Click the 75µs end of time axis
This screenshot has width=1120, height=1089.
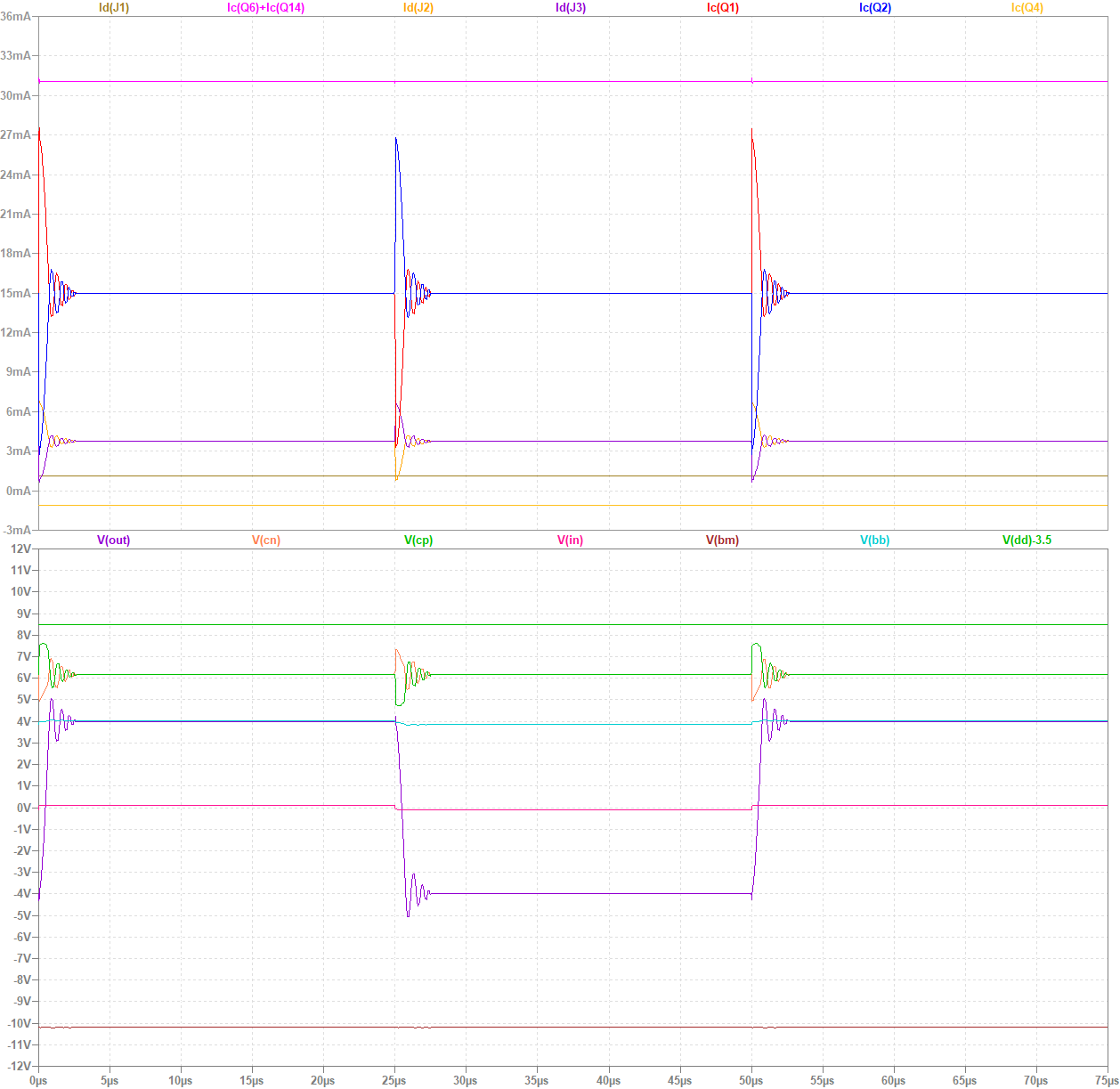coord(1105,1080)
